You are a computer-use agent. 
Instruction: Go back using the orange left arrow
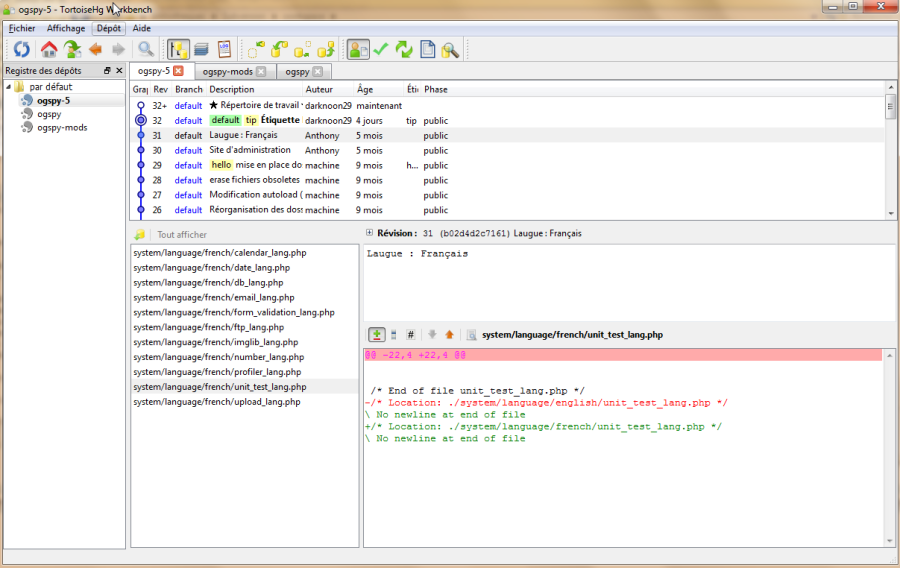[95, 50]
